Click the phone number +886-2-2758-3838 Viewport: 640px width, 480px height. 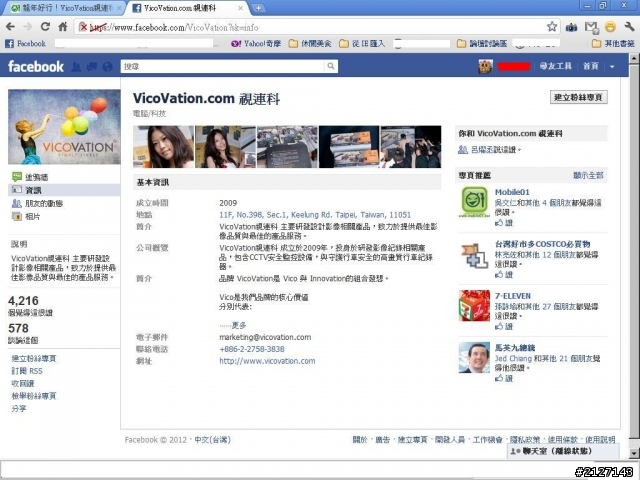[252, 349]
